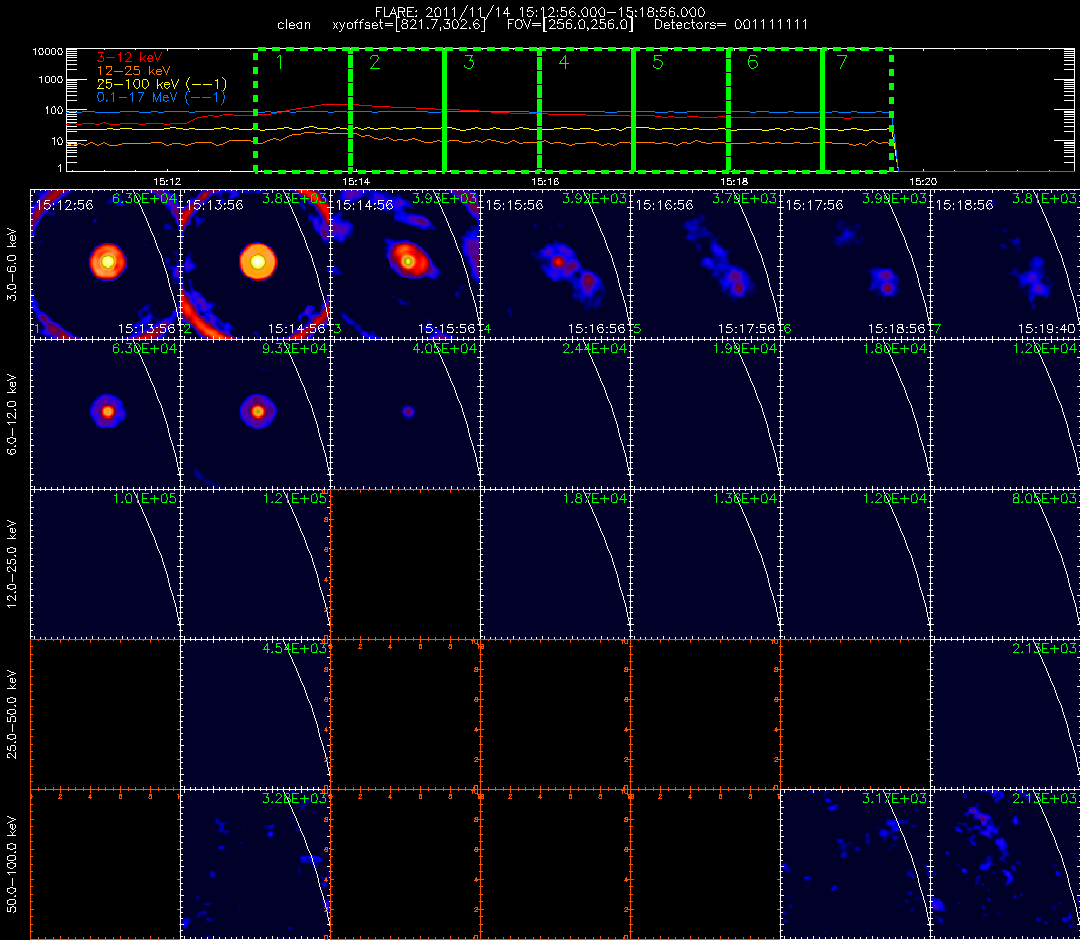Viewport: 1080px width, 940px height.
Task: Open the 6-12 keV image labeled 4.05E+04
Action: pyautogui.click(x=406, y=414)
